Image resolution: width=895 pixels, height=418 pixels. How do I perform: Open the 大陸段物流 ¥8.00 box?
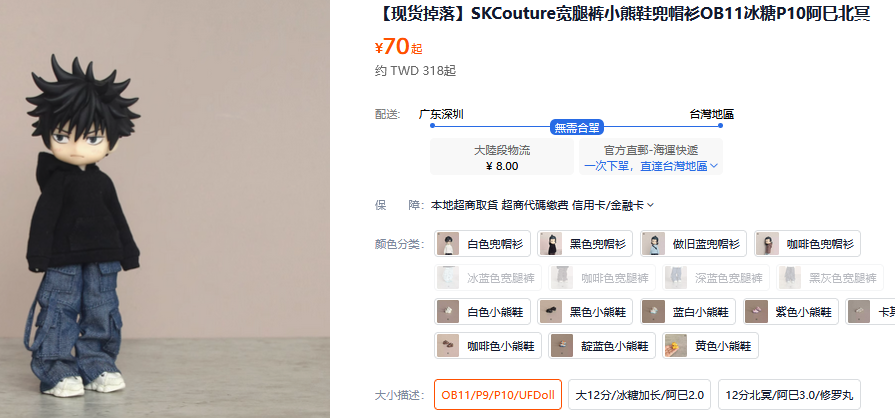502,156
